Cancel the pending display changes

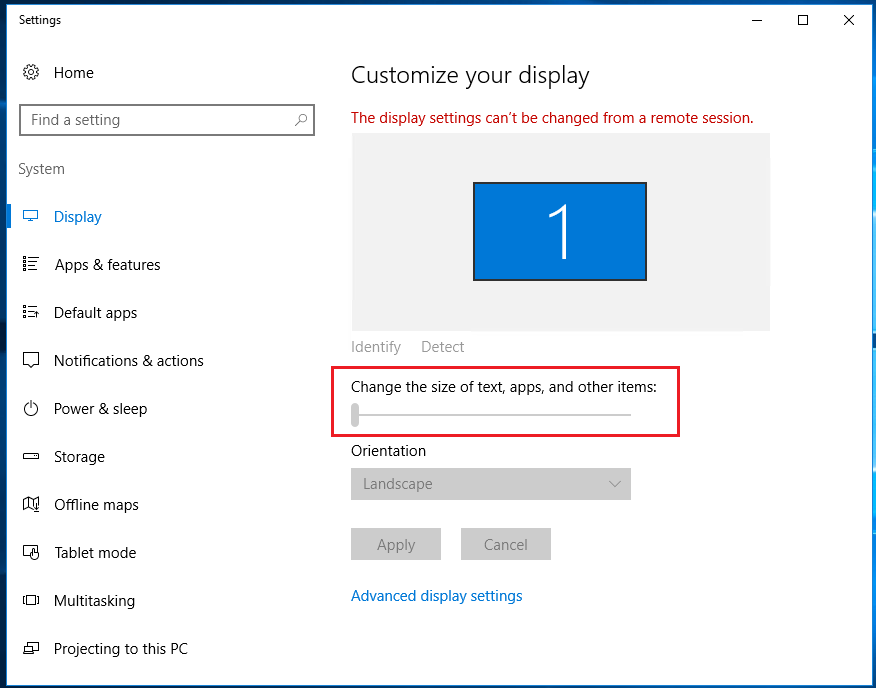505,544
